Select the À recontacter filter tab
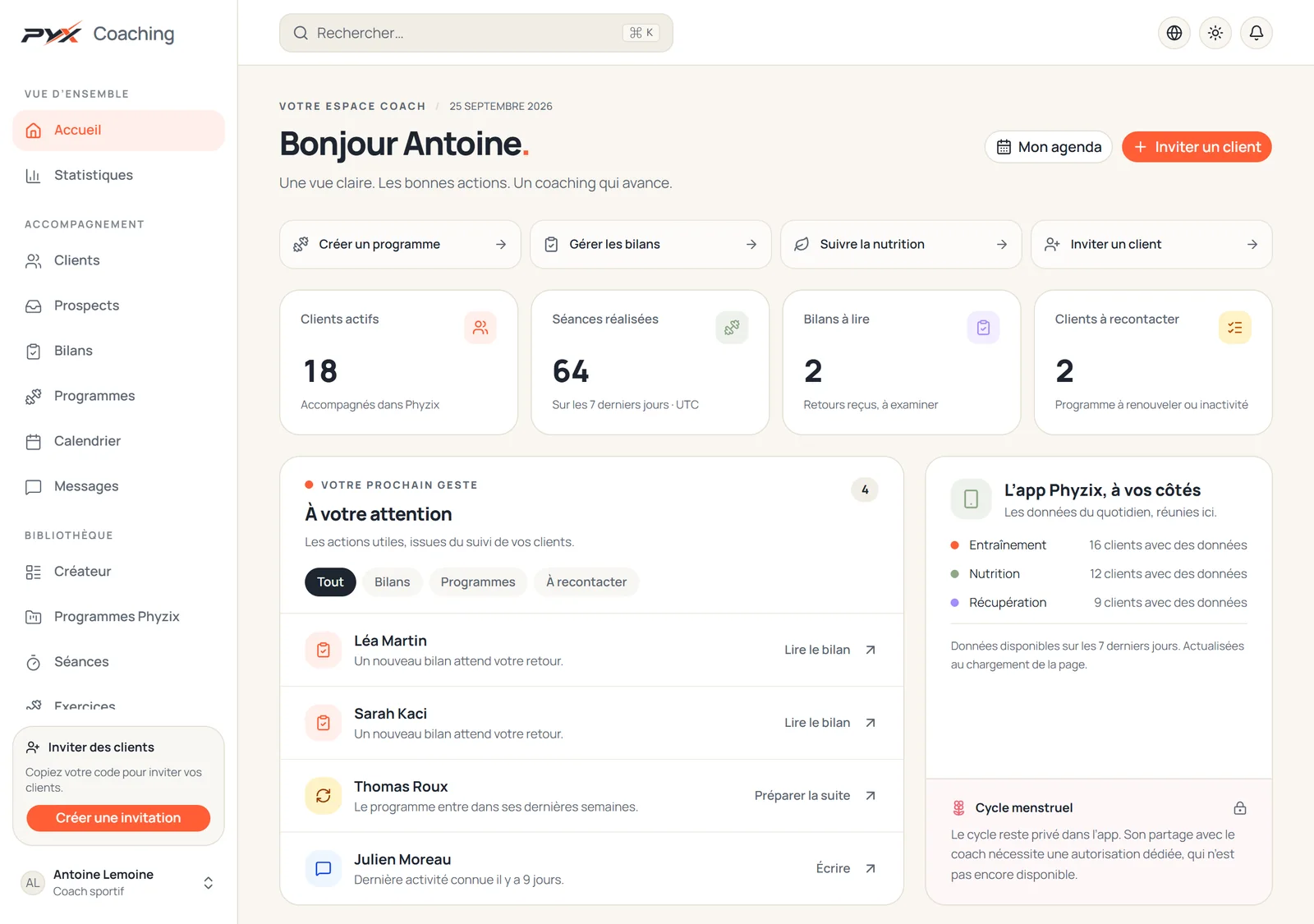This screenshot has width=1314, height=924. point(586,582)
